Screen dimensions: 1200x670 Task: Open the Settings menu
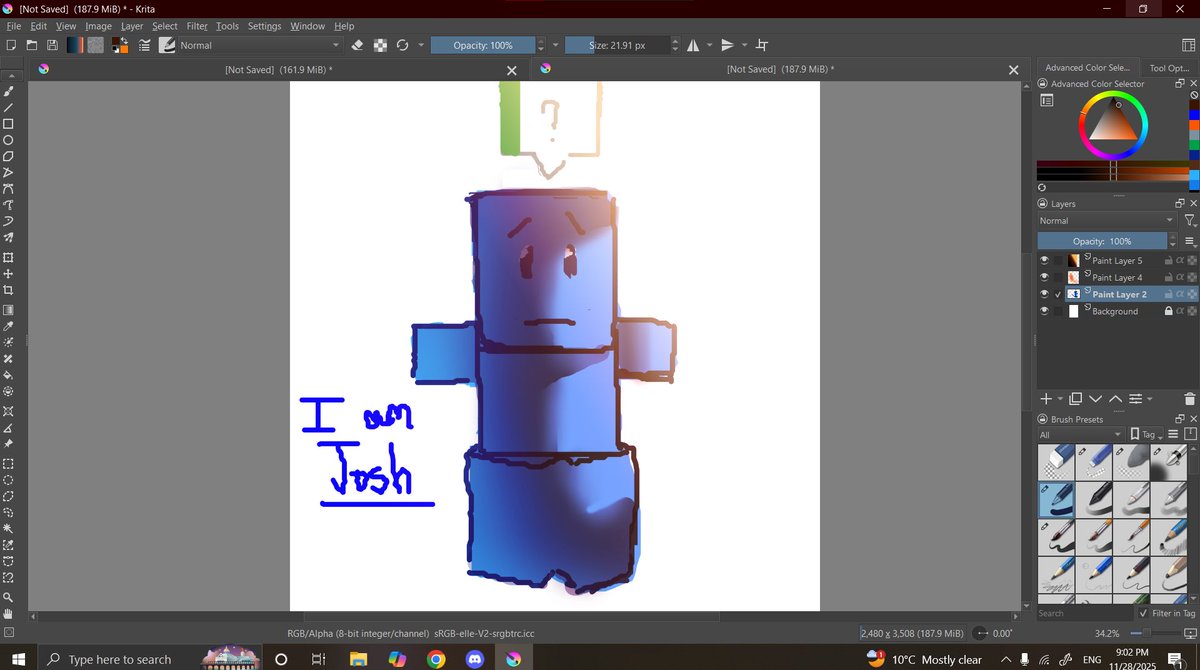[265, 26]
